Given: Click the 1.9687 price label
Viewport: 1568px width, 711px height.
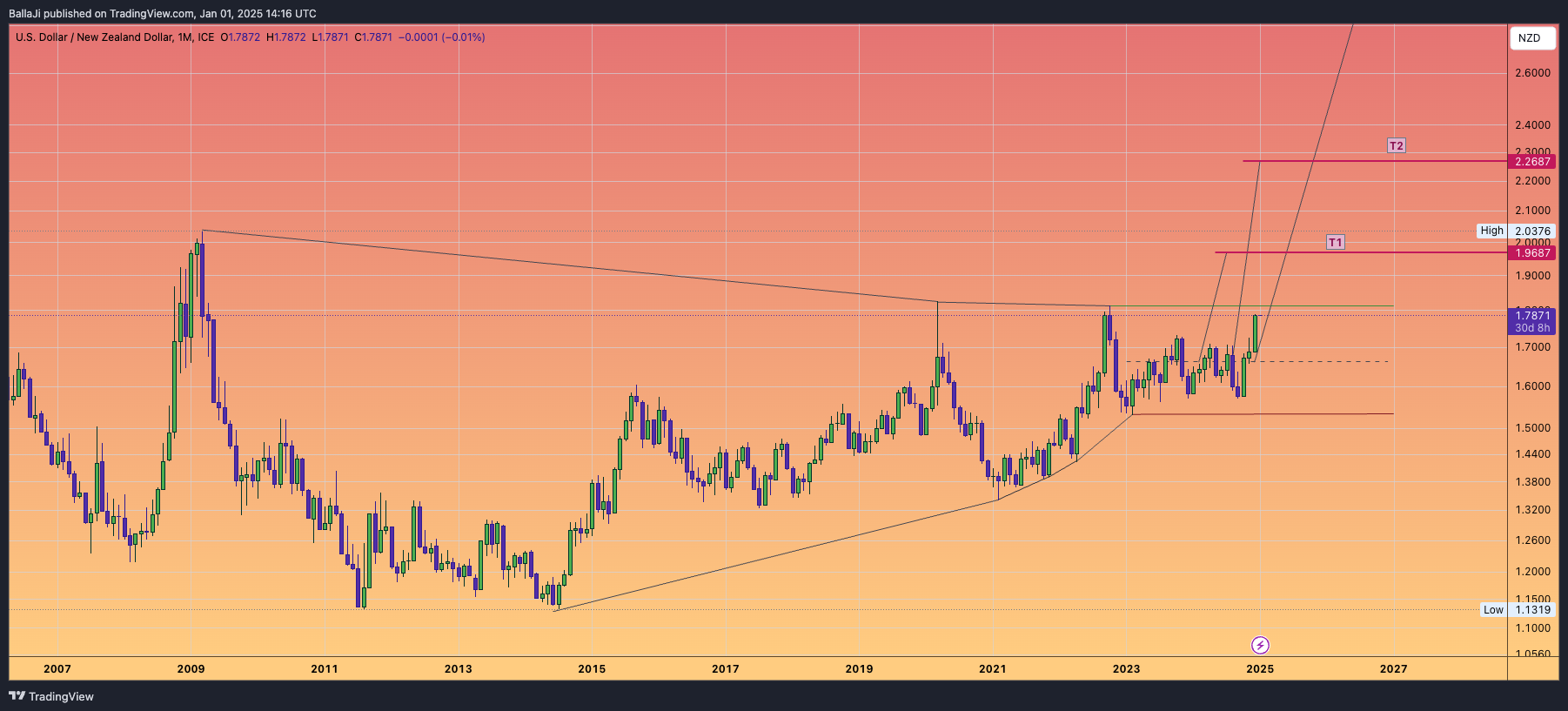Looking at the screenshot, I should pos(1532,253).
